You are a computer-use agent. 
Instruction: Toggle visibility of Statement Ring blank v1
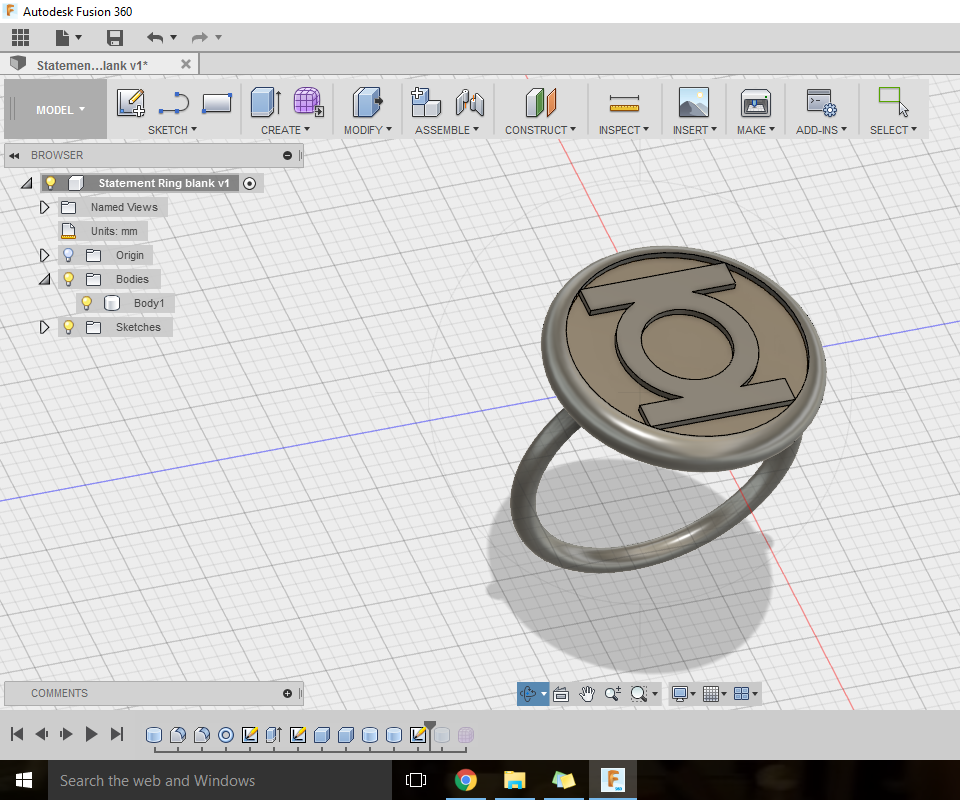[51, 182]
